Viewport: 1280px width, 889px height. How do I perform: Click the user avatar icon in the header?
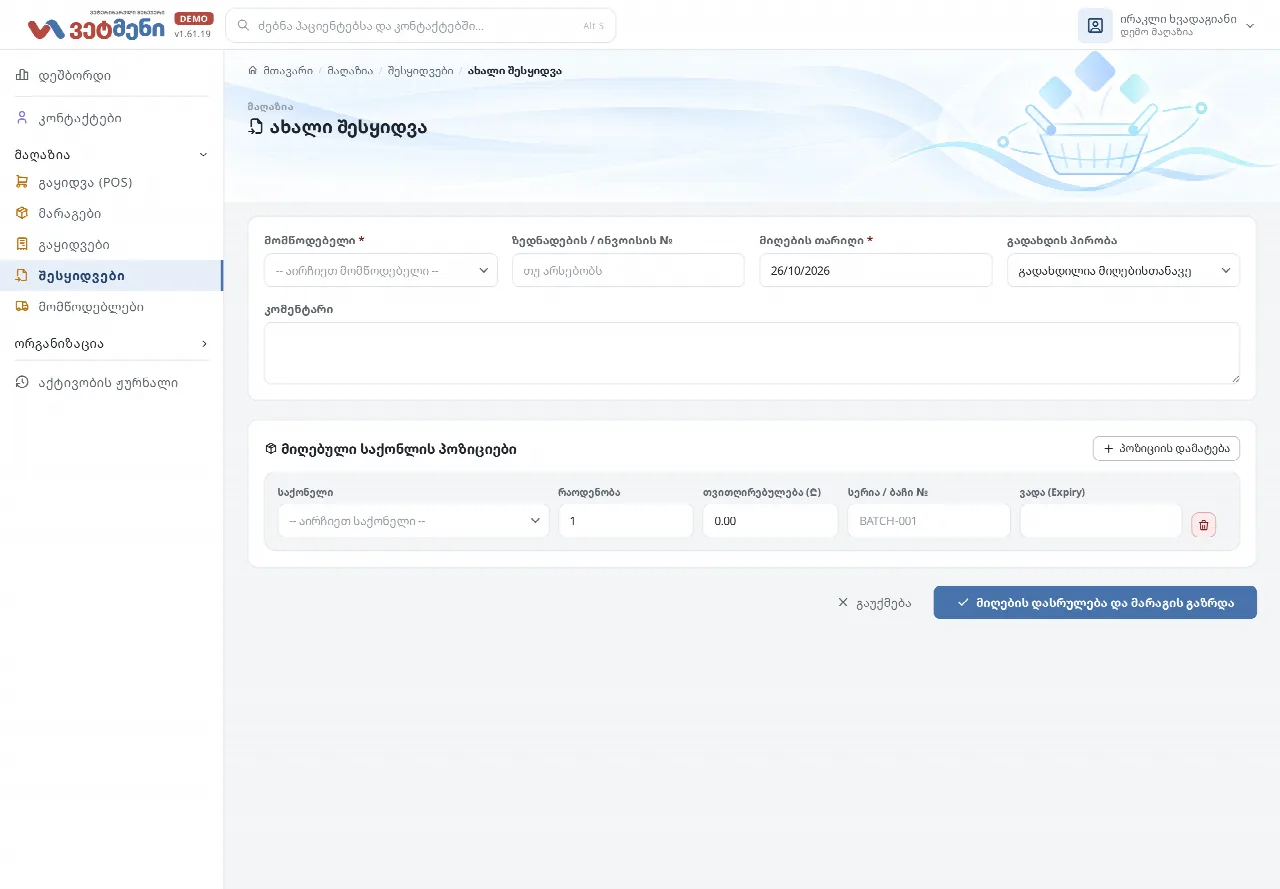point(1095,26)
